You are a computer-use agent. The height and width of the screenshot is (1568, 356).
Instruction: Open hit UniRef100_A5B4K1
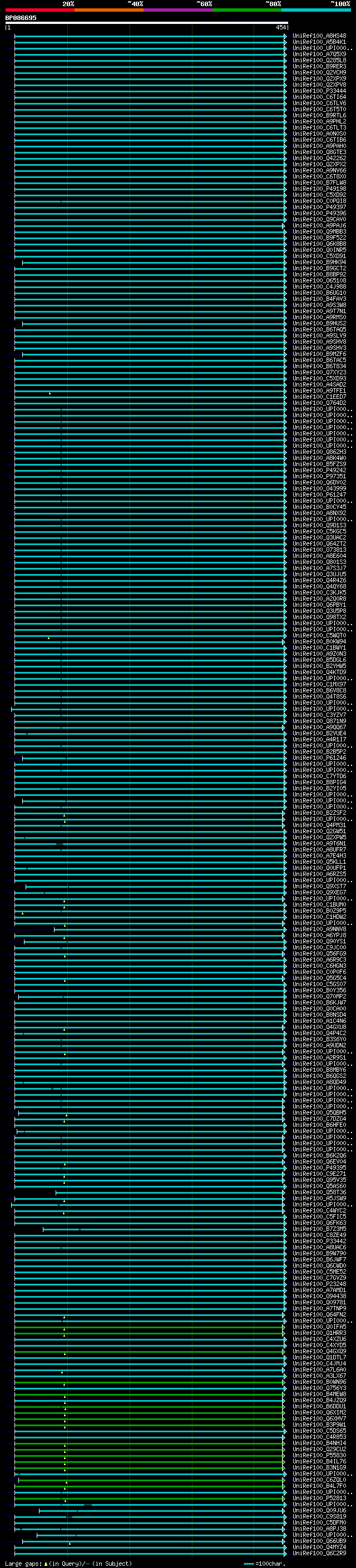319,42
